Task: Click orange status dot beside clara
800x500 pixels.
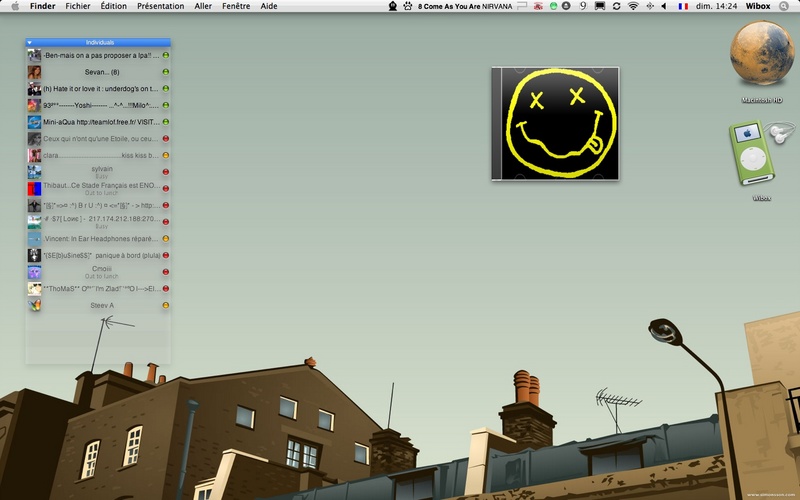Action: [x=165, y=155]
